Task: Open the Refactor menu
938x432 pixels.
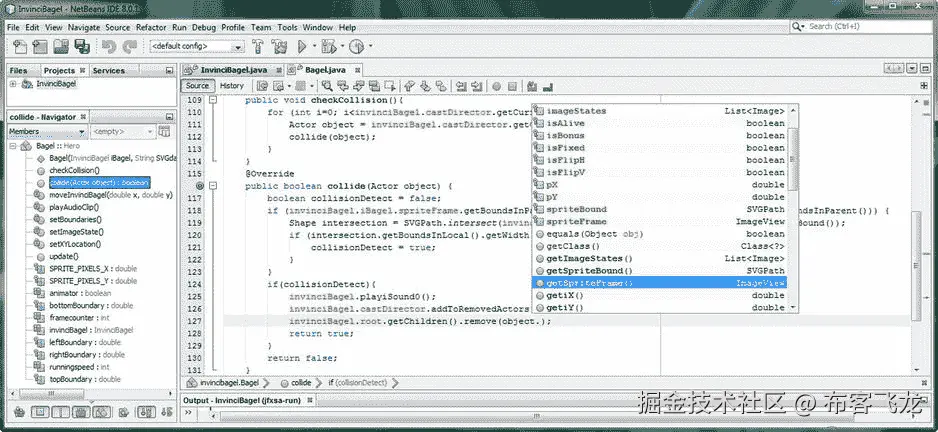Action: [151, 28]
